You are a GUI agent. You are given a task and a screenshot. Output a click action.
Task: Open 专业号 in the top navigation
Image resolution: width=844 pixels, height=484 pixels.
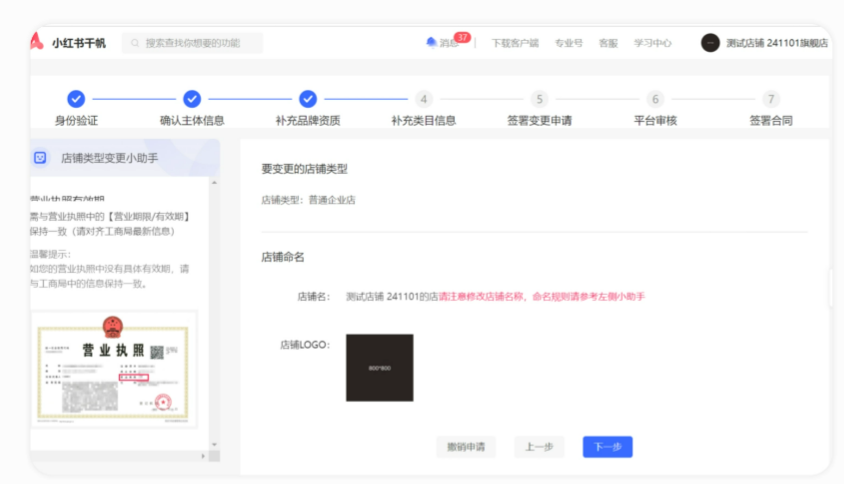[x=568, y=43]
